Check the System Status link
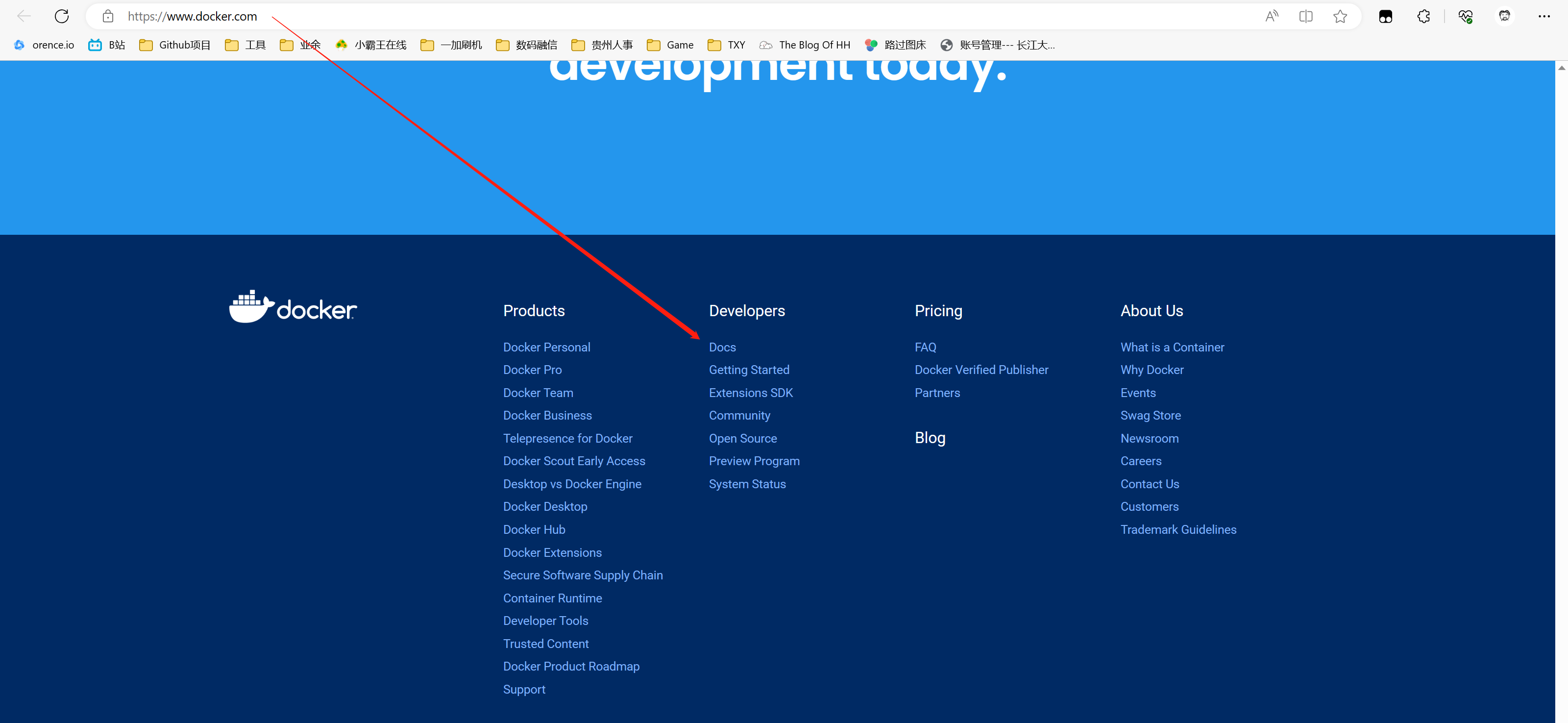This screenshot has height=723, width=1568. [747, 484]
